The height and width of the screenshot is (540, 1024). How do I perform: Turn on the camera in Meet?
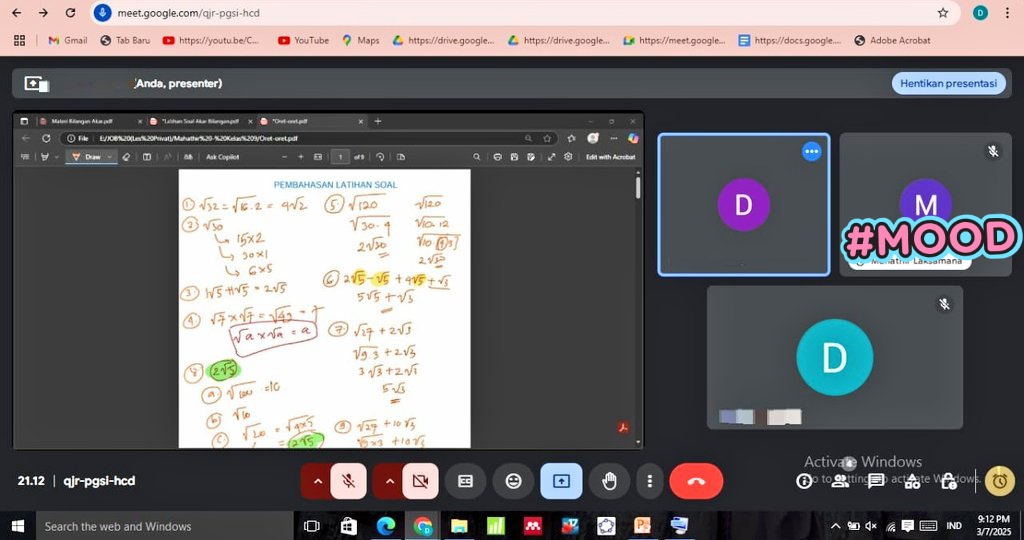coord(420,481)
